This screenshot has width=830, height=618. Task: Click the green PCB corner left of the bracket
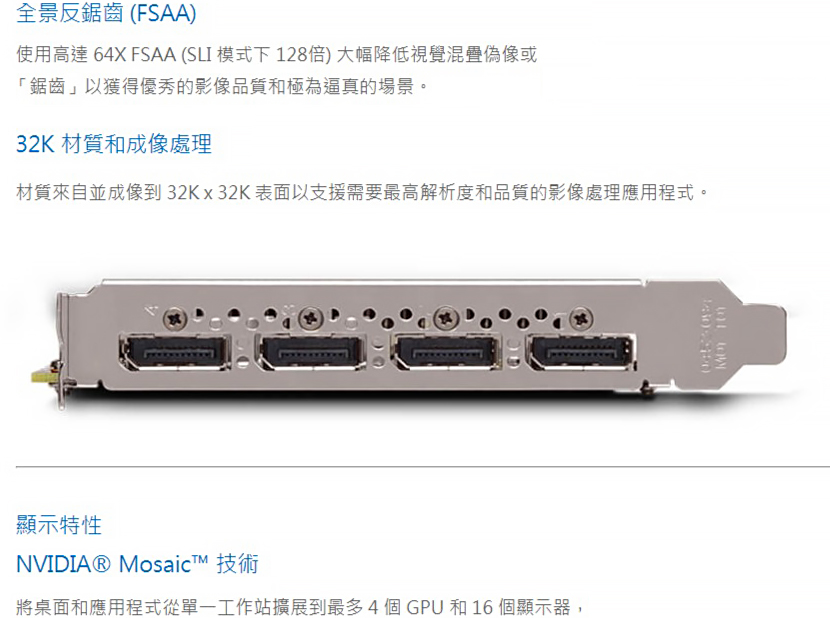[x=44, y=374]
